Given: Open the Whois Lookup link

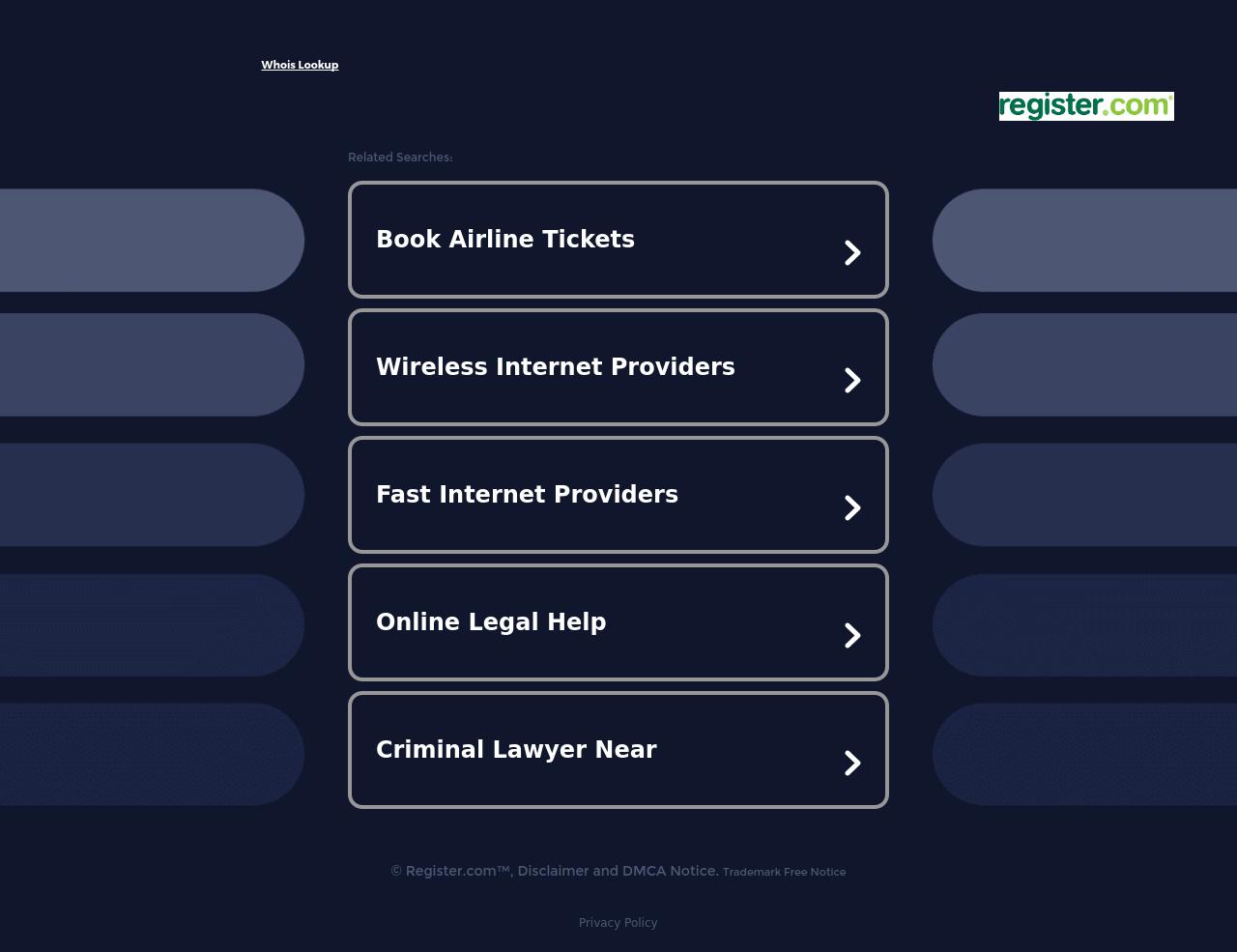Looking at the screenshot, I should (300, 65).
